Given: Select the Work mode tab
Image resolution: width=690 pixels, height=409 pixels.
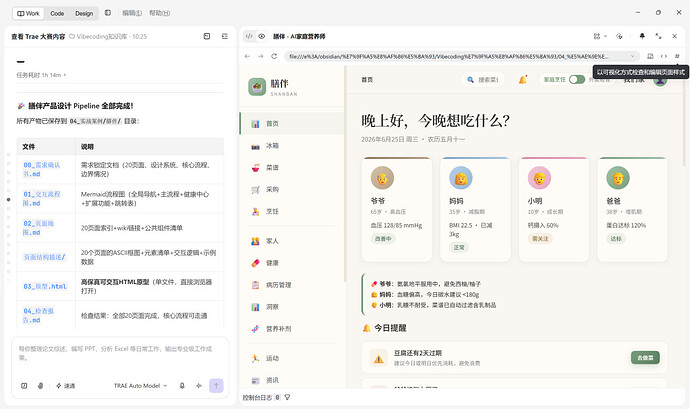Looking at the screenshot, I should [x=28, y=13].
